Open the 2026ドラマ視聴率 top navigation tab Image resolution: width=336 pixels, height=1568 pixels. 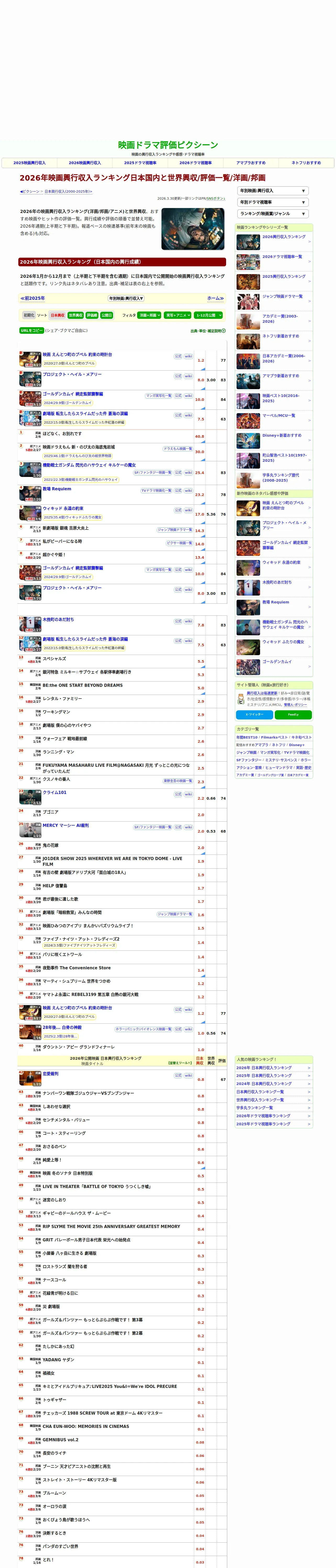[196, 163]
